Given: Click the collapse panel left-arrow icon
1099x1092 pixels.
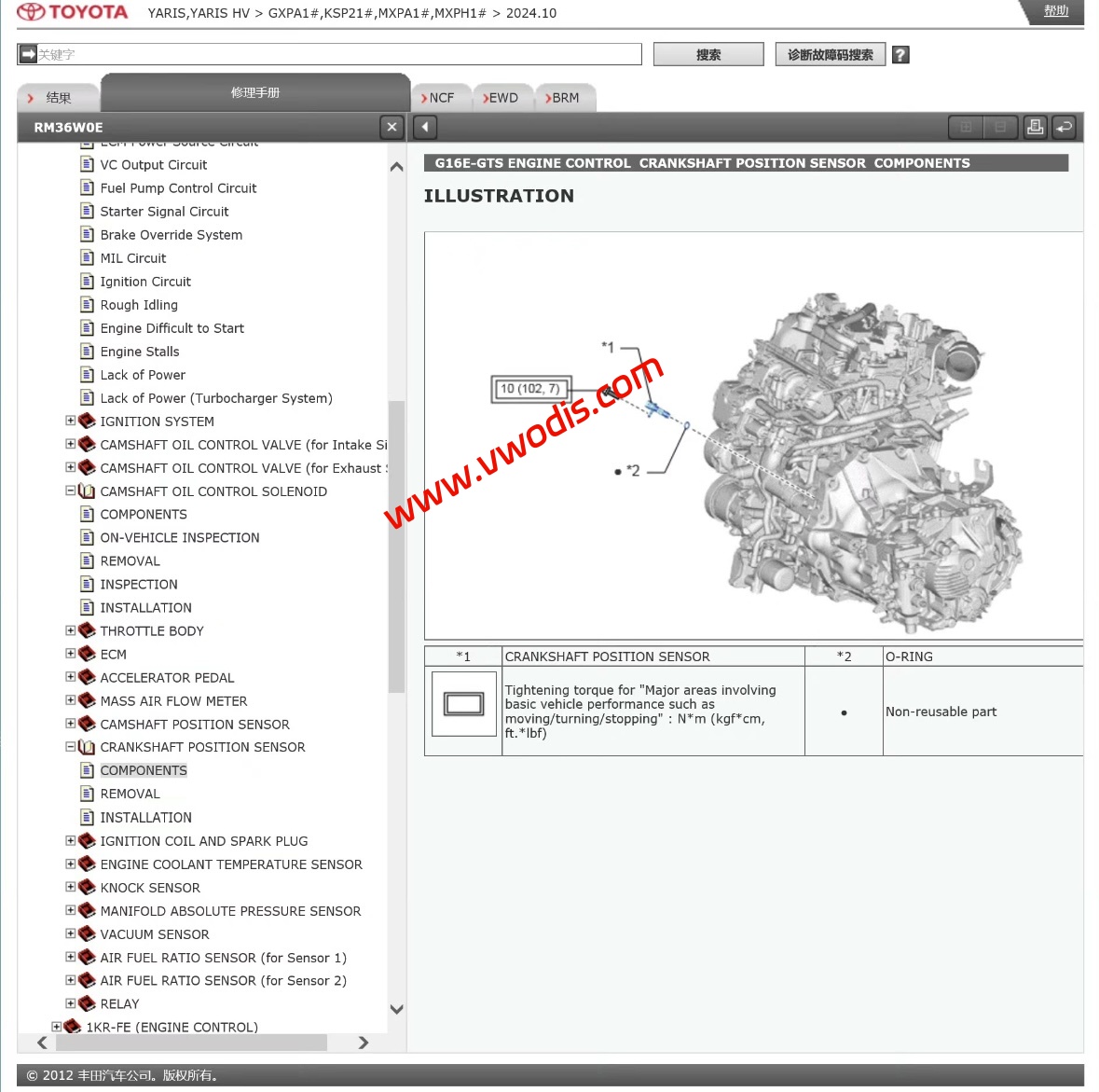Looking at the screenshot, I should [x=425, y=127].
